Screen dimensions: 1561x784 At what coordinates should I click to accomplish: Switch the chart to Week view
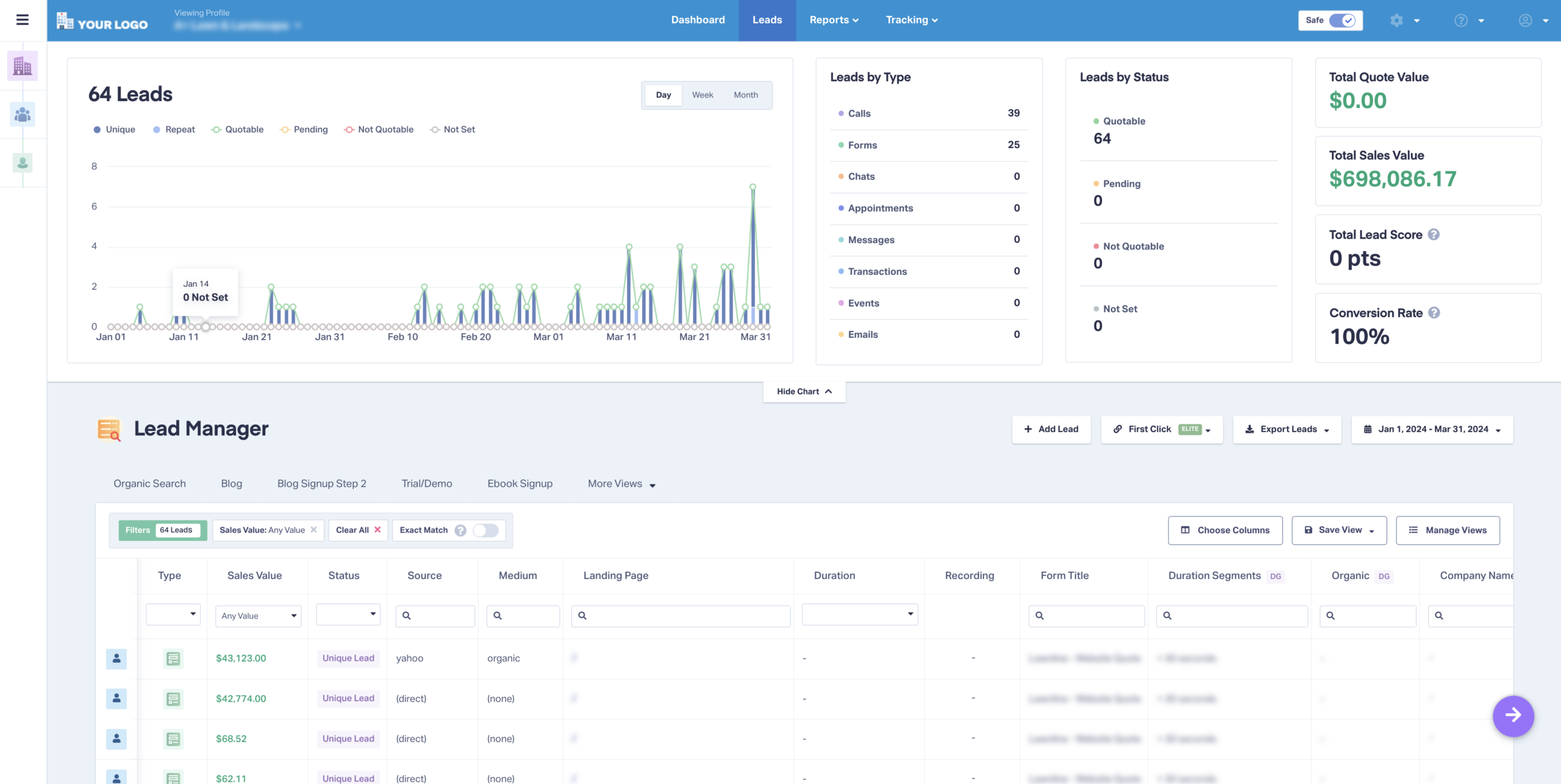tap(702, 94)
